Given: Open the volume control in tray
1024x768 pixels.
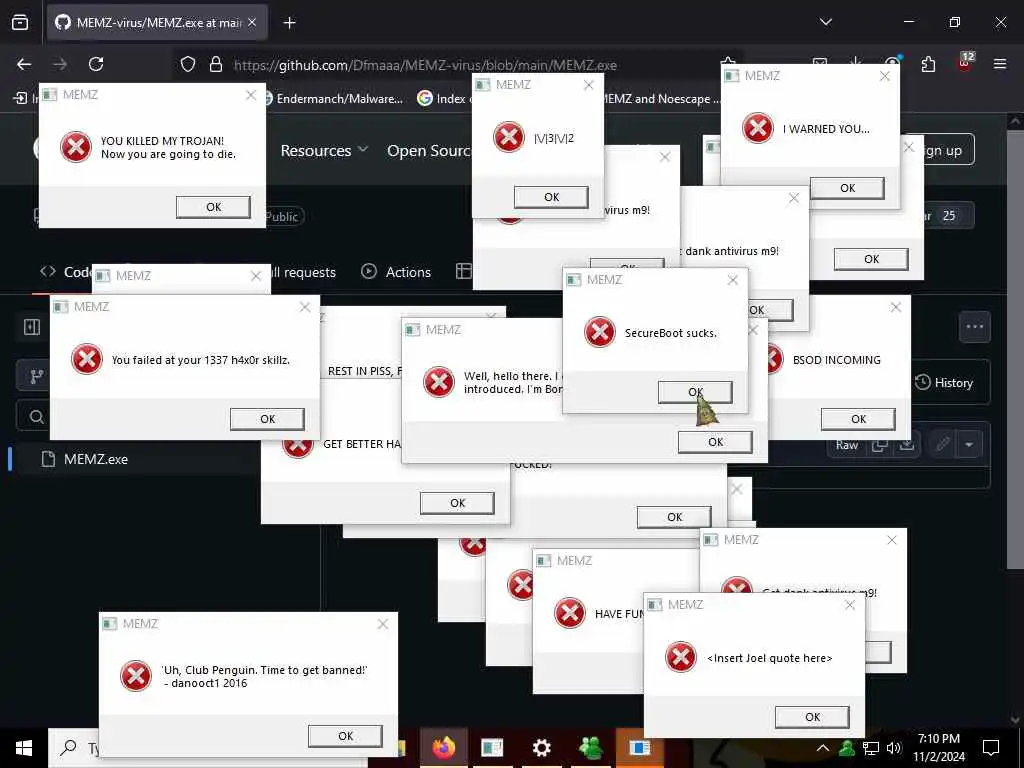Looking at the screenshot, I should click(894, 748).
